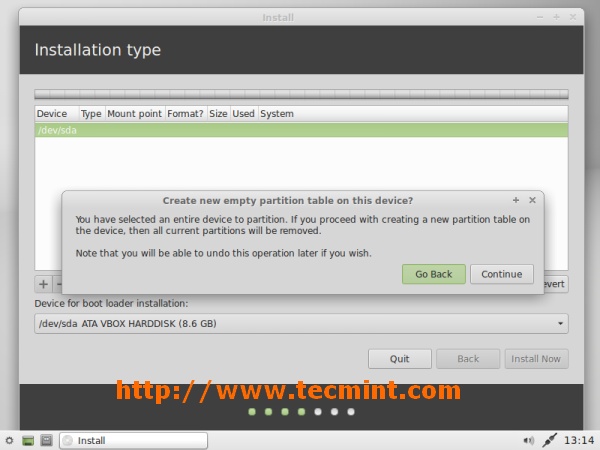Add a partition with the plus button
The height and width of the screenshot is (450, 600).
pos(43,284)
